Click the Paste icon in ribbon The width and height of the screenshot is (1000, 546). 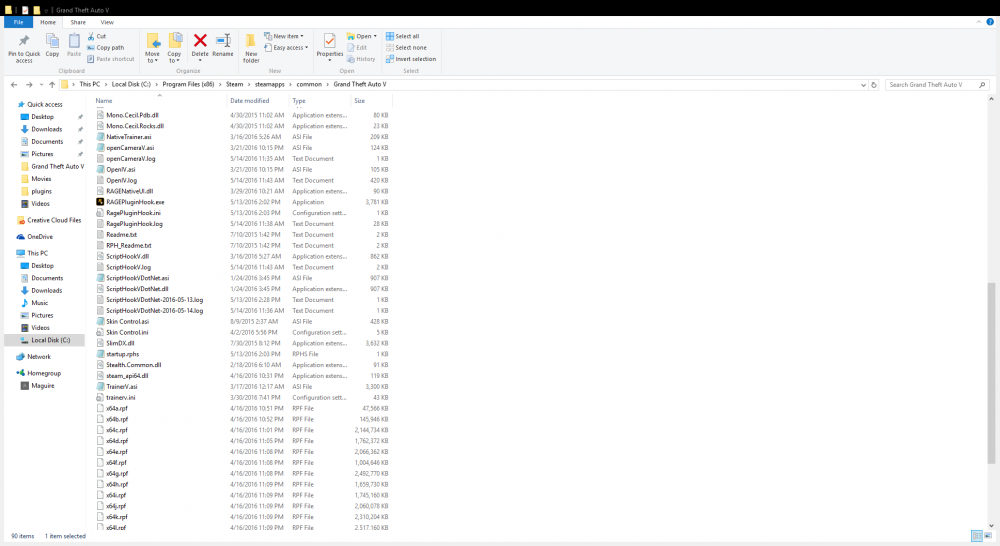[74, 41]
